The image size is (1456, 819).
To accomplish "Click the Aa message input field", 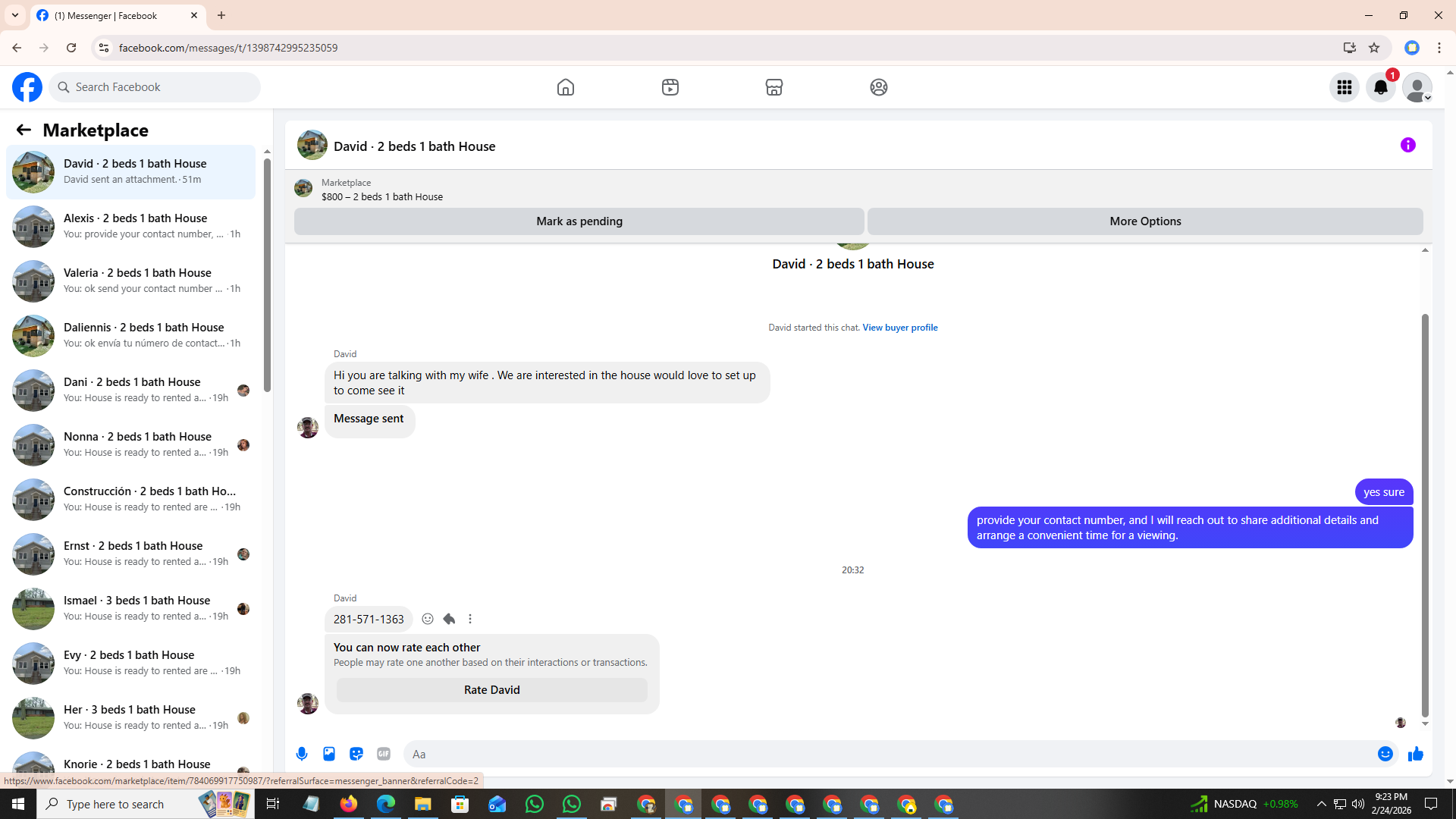I will pyautogui.click(x=887, y=754).
